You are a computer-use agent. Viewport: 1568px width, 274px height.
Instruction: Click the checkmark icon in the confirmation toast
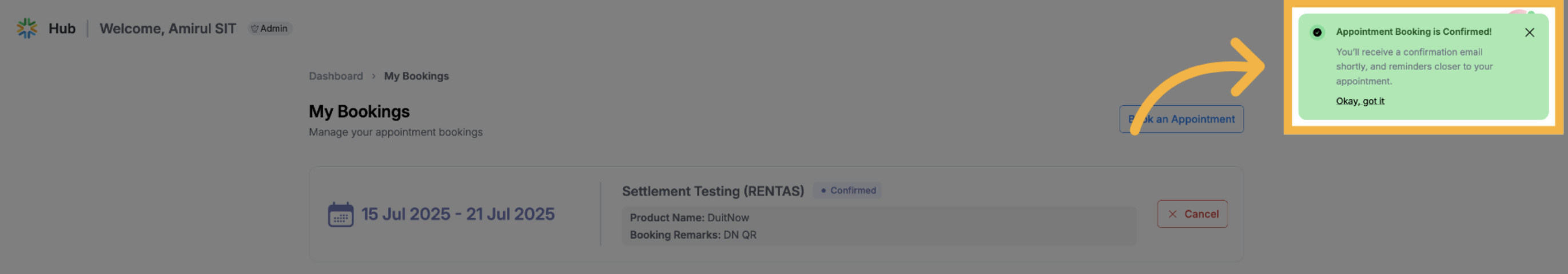(x=1317, y=32)
